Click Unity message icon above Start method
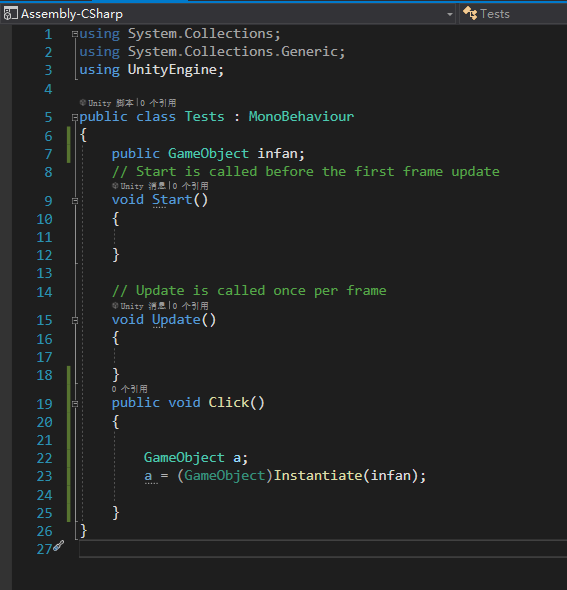 [x=115, y=186]
